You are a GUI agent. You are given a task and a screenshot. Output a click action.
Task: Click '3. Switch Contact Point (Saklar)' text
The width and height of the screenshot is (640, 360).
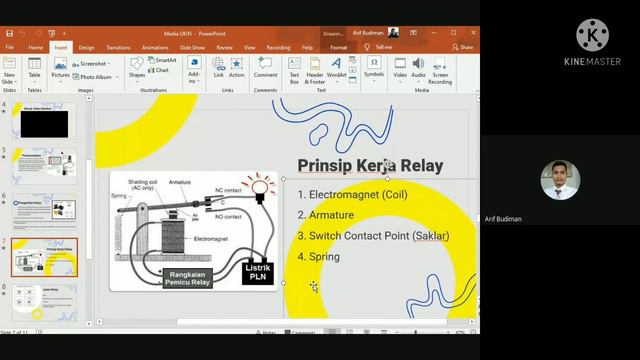tap(373, 236)
